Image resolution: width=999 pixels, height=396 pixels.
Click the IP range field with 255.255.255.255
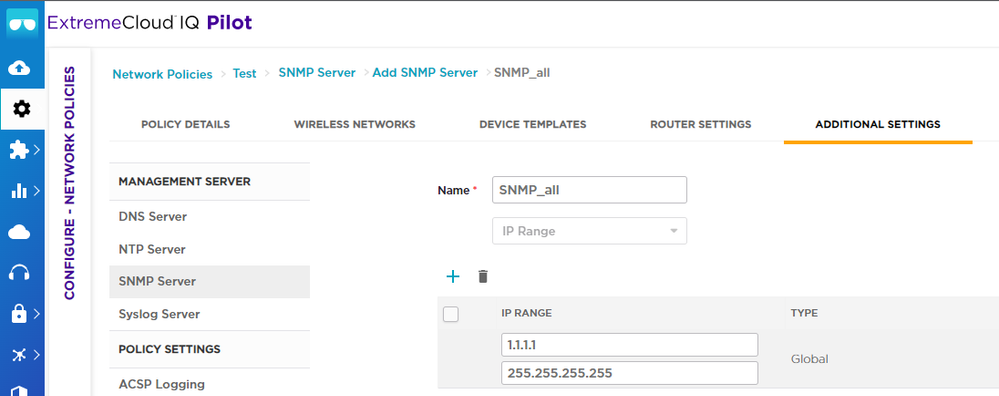(x=629, y=373)
